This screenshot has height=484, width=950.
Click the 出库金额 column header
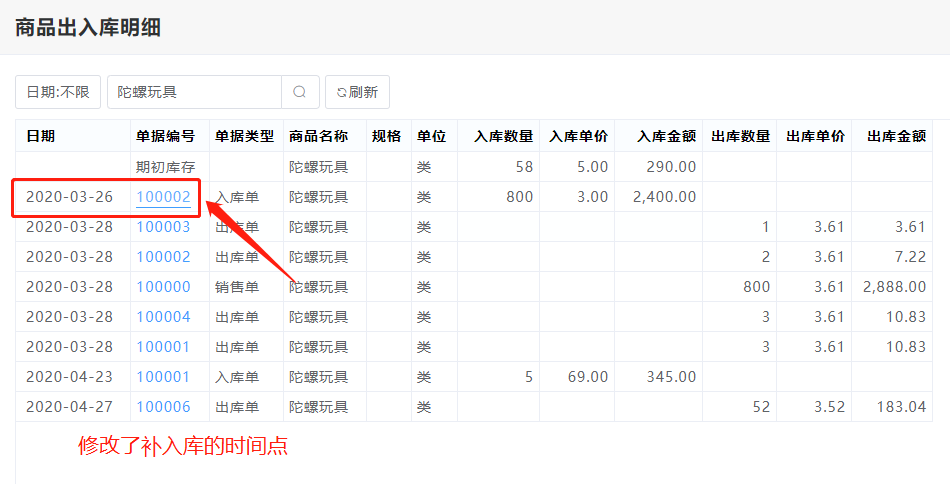coord(896,136)
